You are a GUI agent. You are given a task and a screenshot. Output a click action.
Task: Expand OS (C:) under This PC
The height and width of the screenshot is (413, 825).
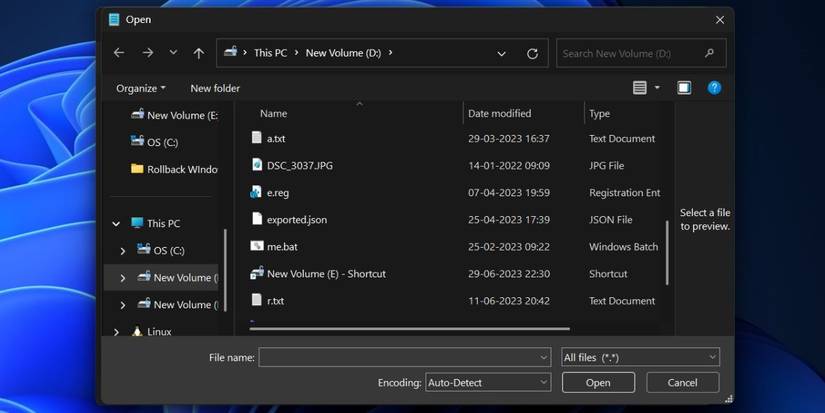(x=123, y=250)
